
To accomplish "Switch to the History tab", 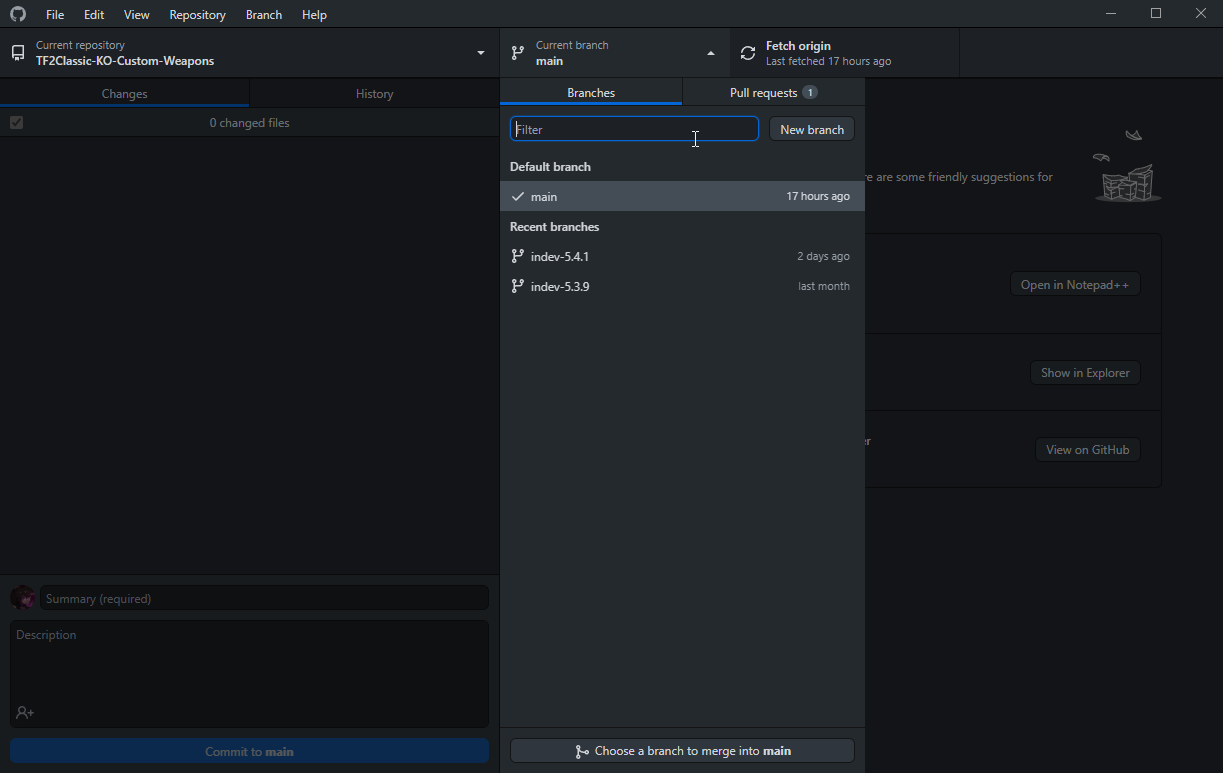I will pos(375,93).
